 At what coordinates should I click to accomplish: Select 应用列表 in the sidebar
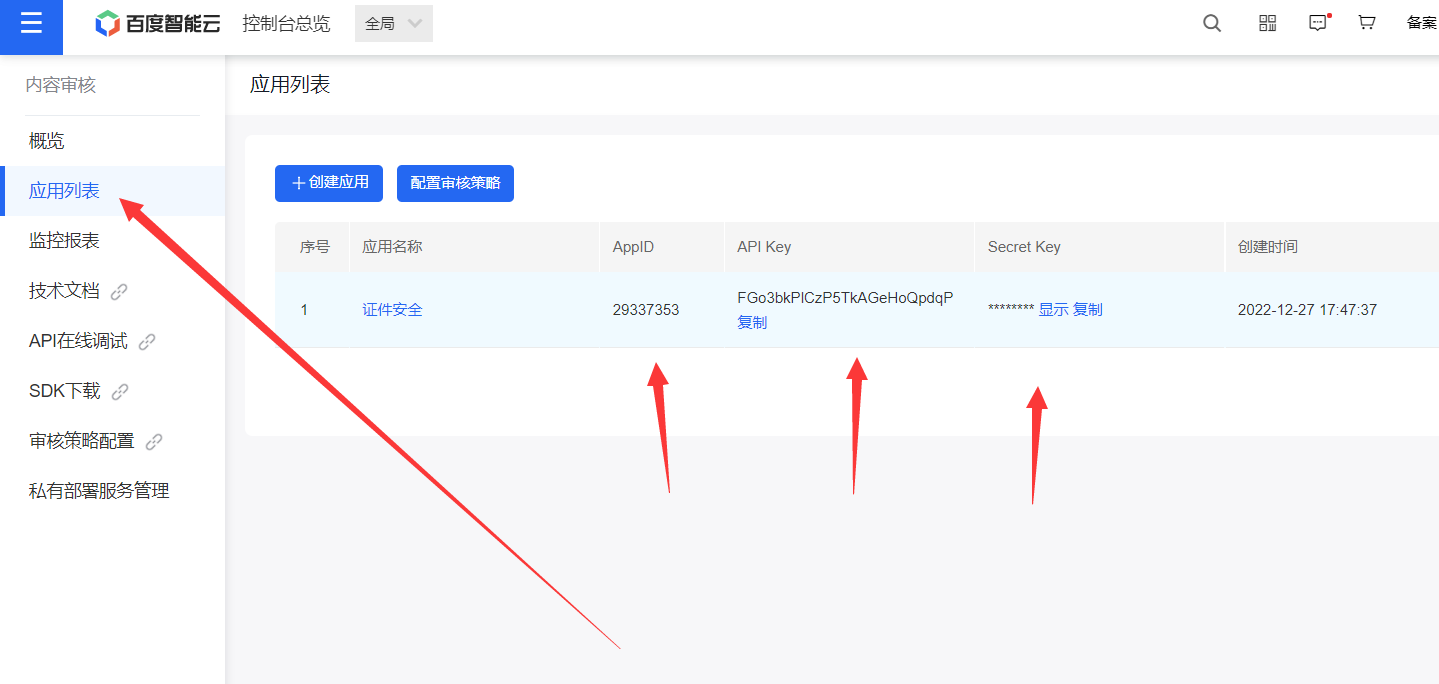point(112,191)
